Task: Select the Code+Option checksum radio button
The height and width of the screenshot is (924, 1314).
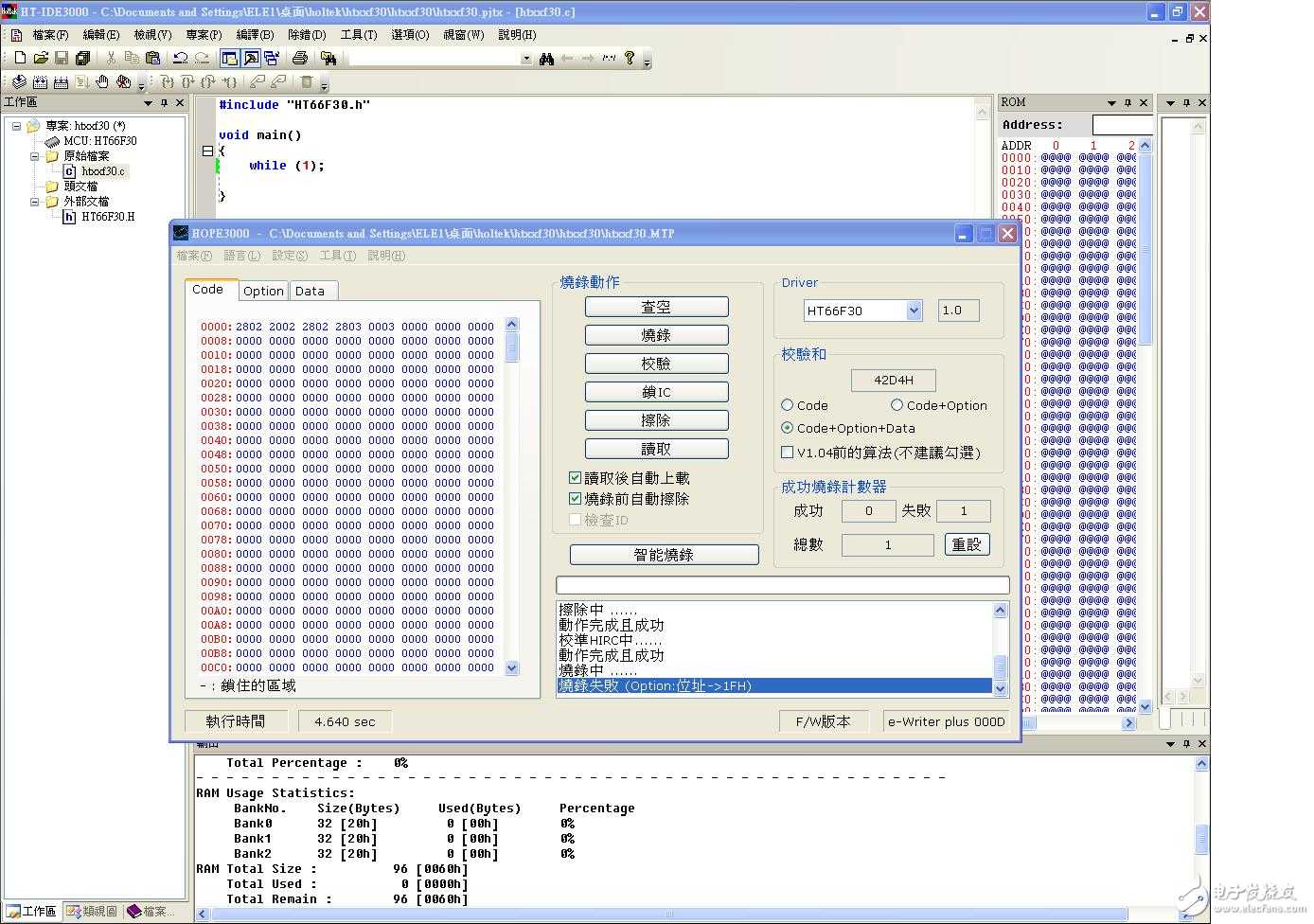Action: pos(897,405)
